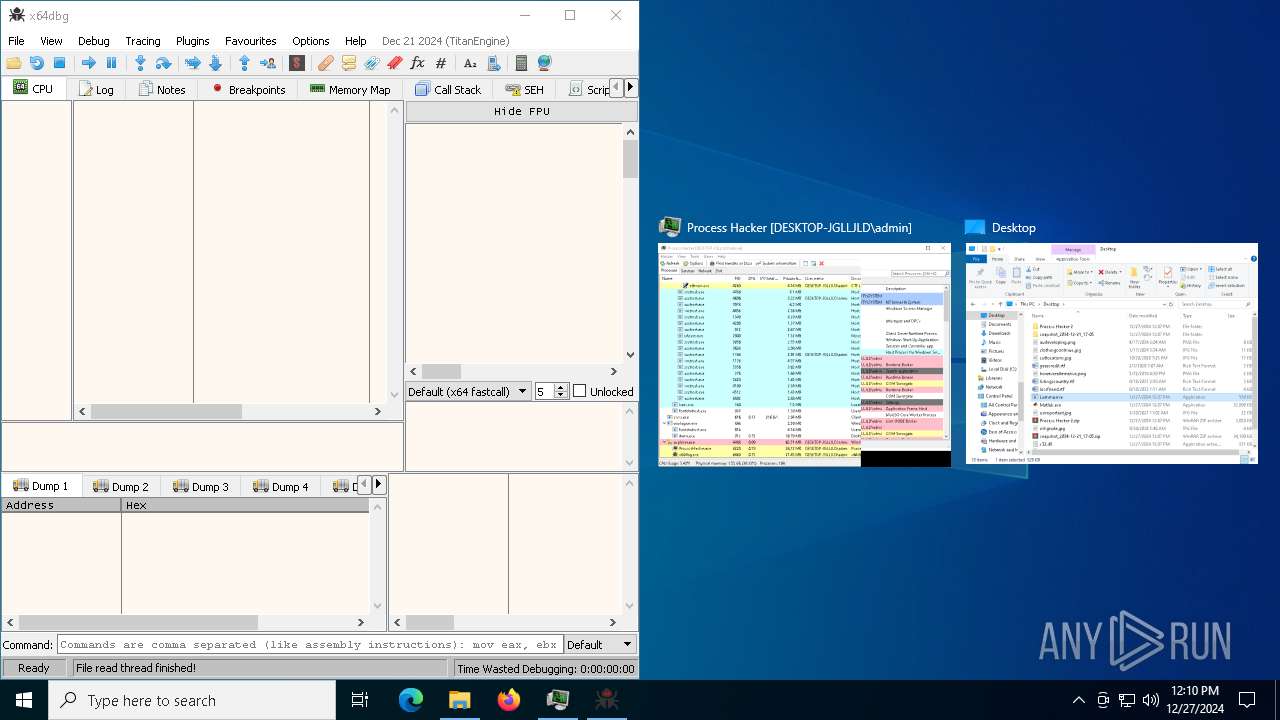The width and height of the screenshot is (1280, 720).
Task: Click the Stop (blue square) toolbar icon
Action: pos(59,63)
